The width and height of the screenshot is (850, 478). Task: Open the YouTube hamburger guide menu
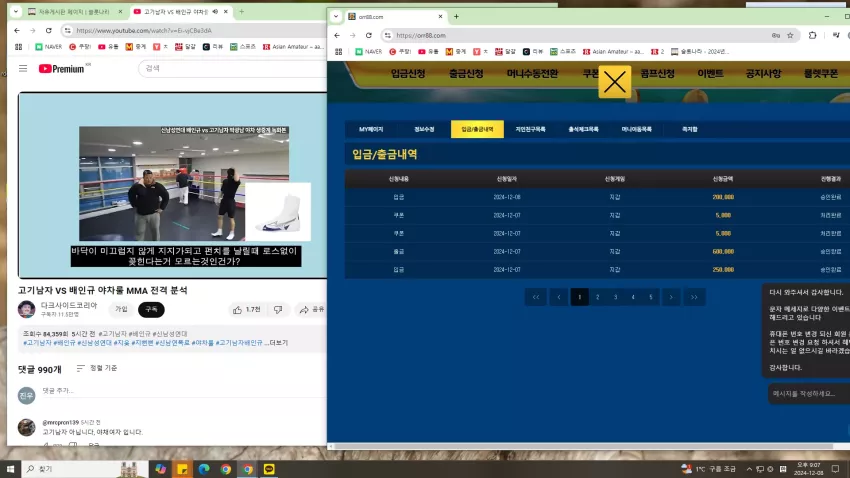[23, 69]
